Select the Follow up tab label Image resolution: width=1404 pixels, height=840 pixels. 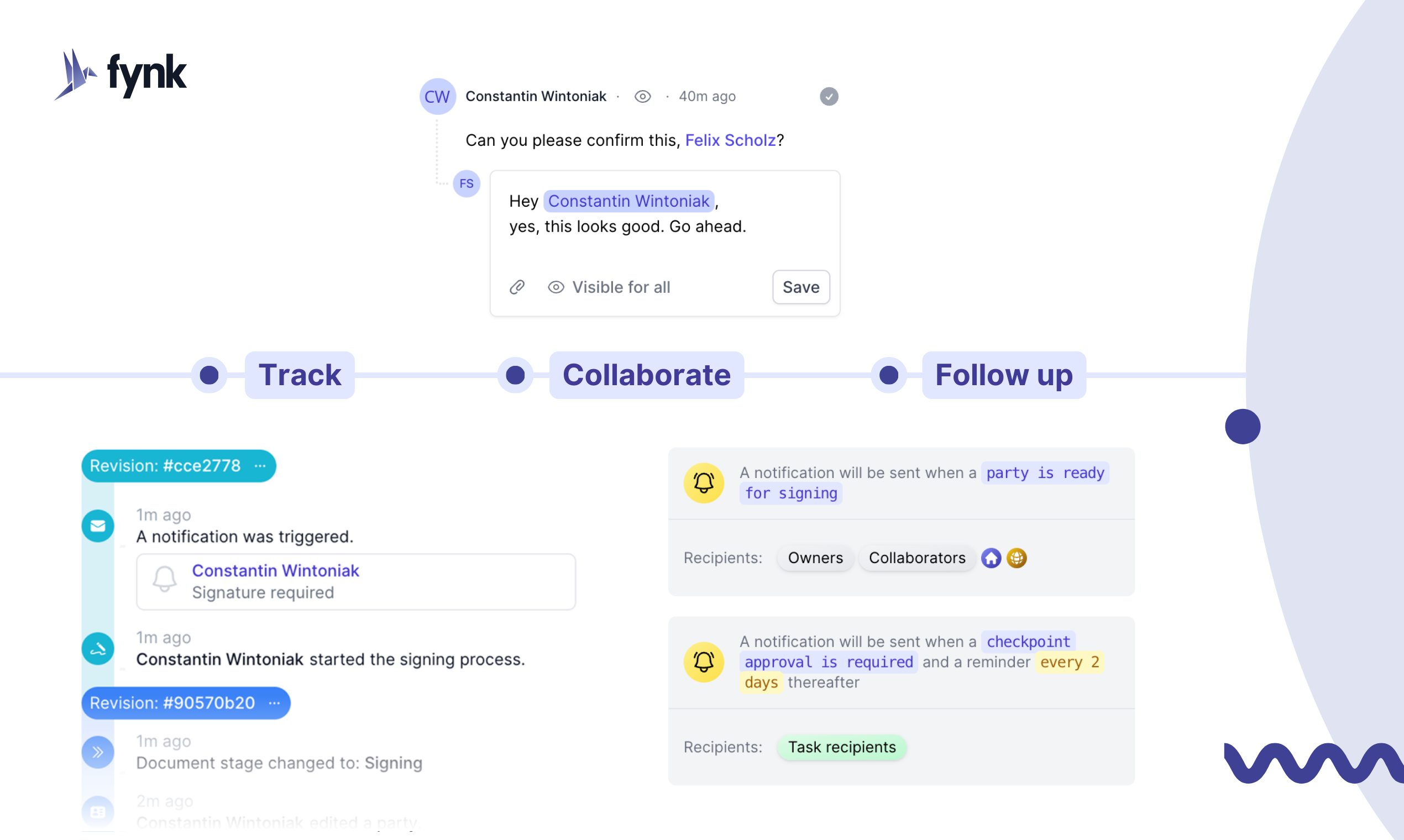point(1004,375)
